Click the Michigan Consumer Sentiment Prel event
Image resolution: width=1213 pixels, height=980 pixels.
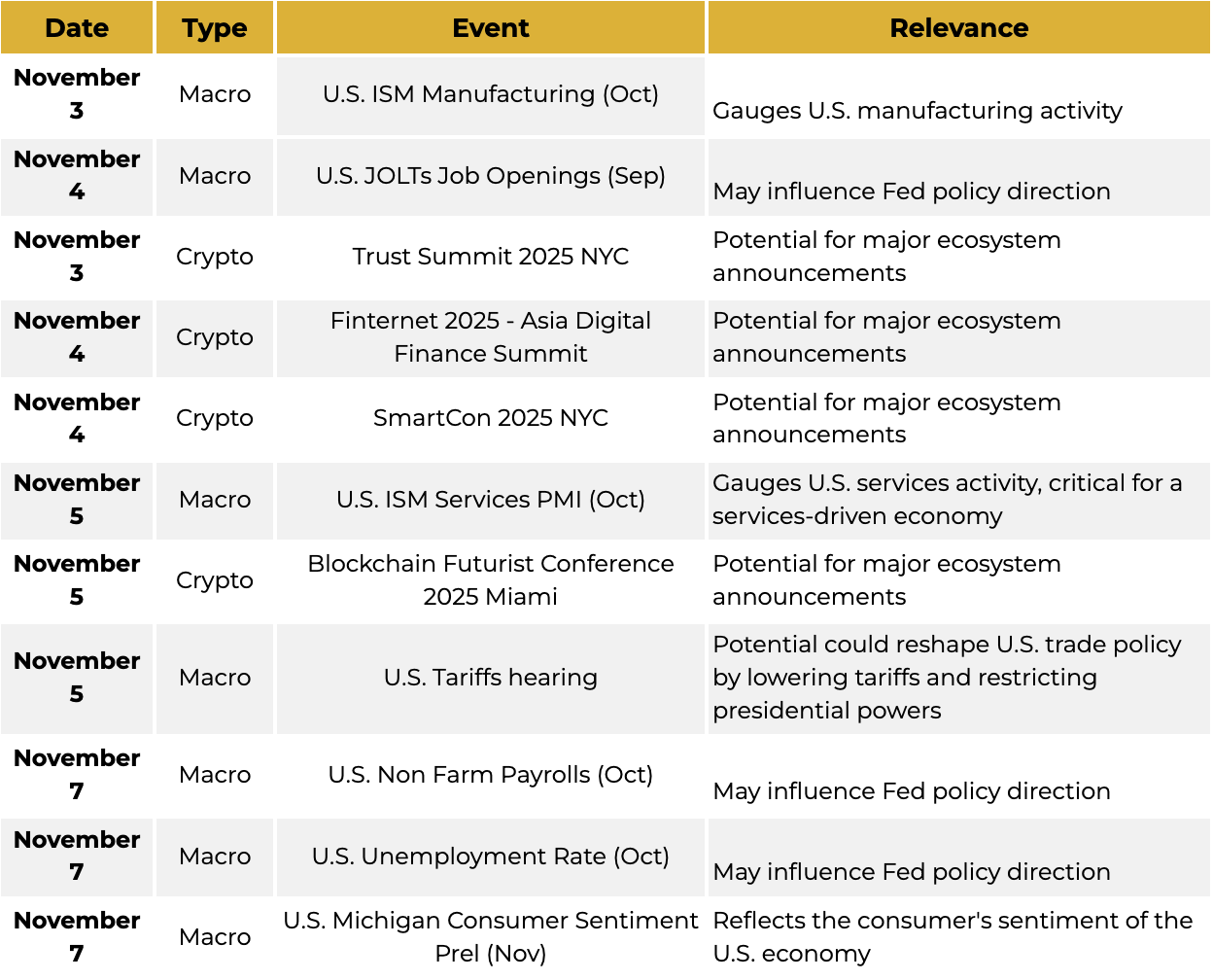coord(490,937)
